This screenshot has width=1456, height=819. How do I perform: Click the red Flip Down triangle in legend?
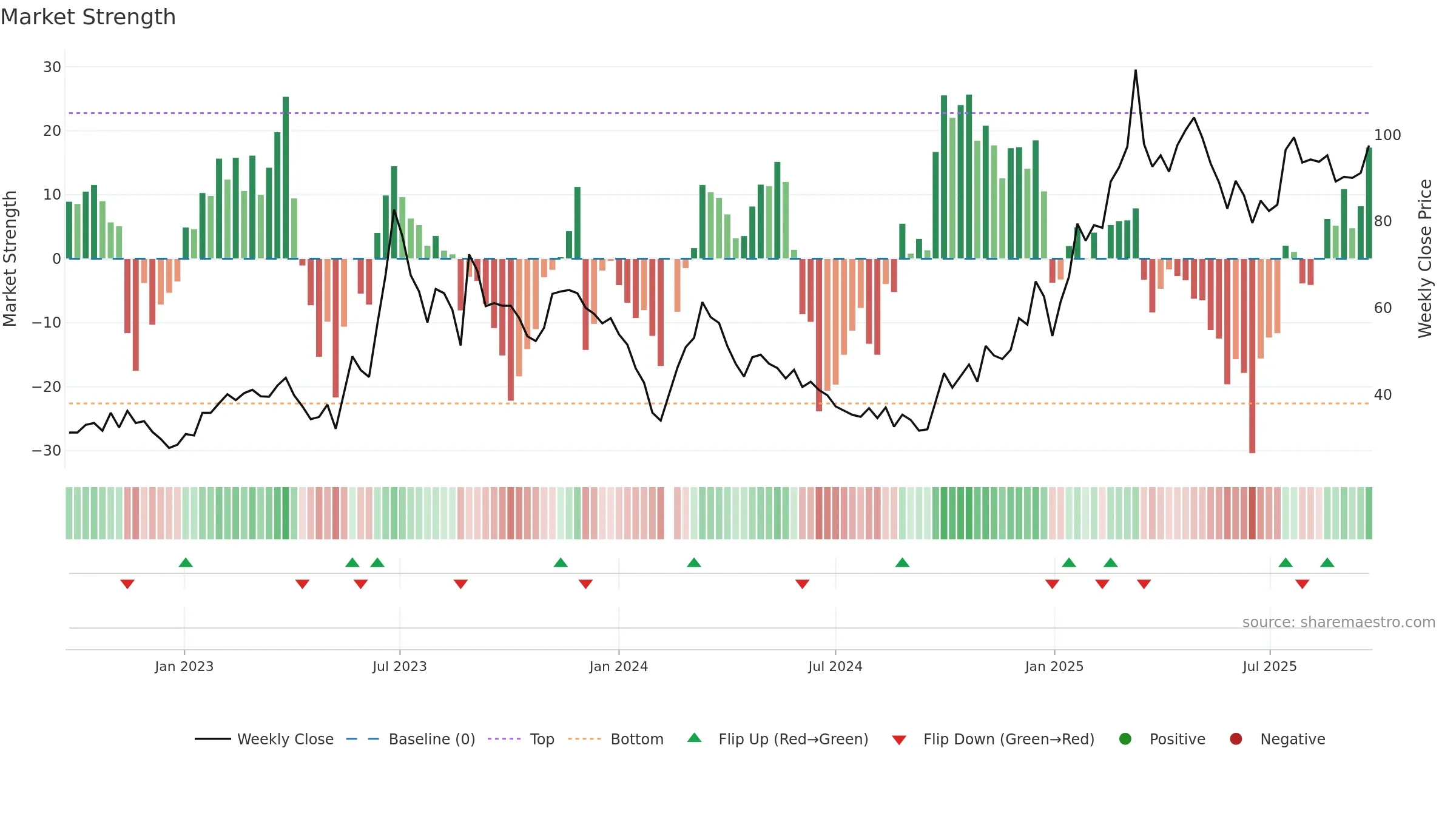coord(899,740)
